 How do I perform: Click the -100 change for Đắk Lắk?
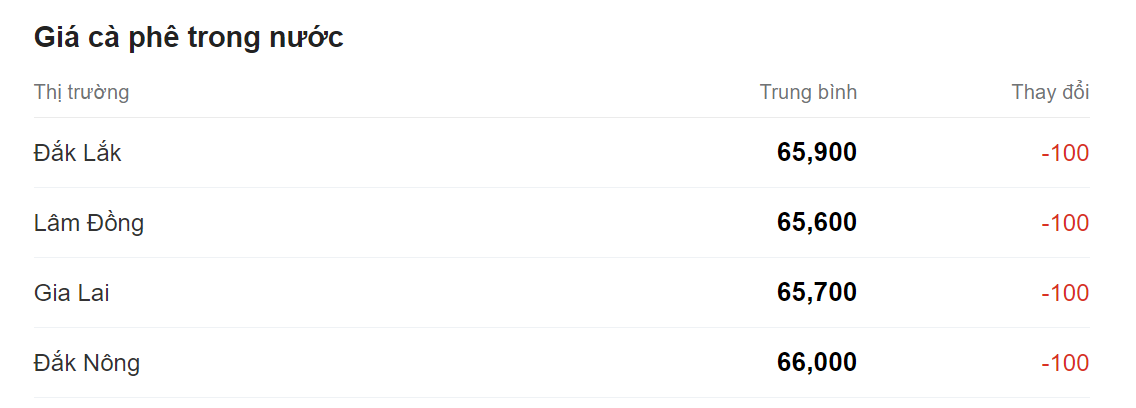pyautogui.click(x=1065, y=153)
